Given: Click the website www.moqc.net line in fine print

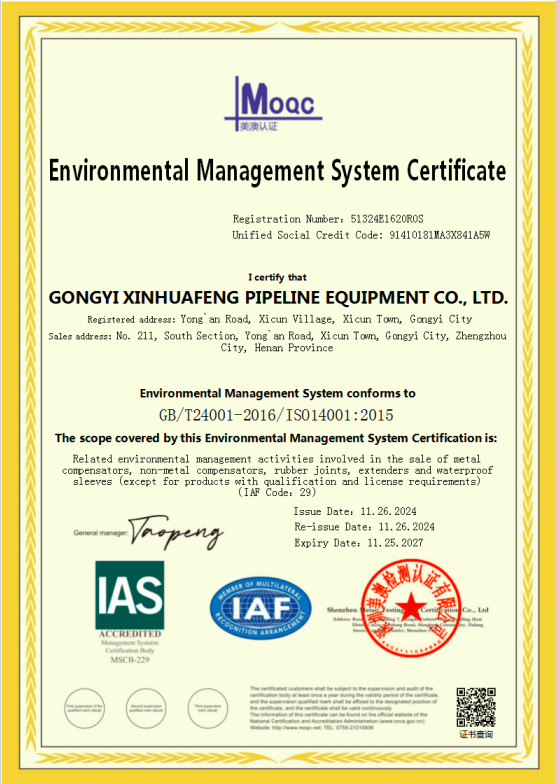Looking at the screenshot, I should pos(312,728).
